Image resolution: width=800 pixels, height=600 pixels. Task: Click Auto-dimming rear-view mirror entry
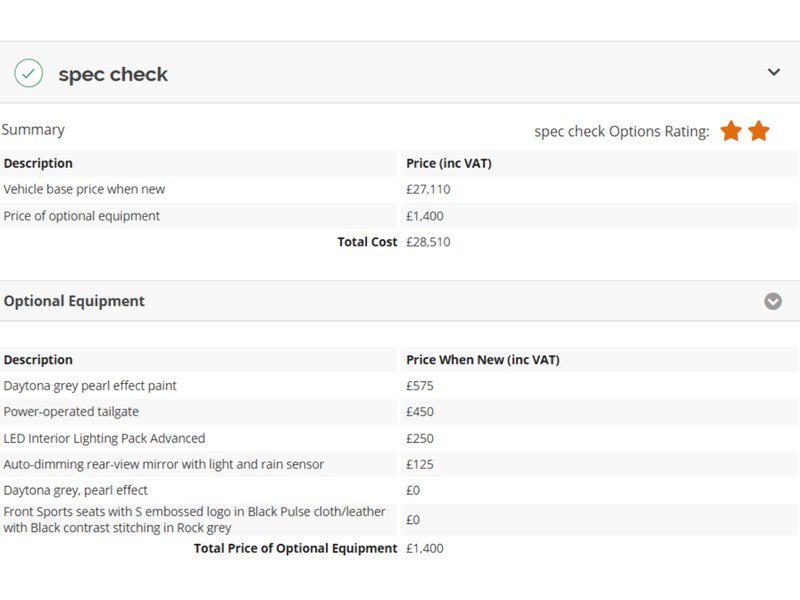163,464
